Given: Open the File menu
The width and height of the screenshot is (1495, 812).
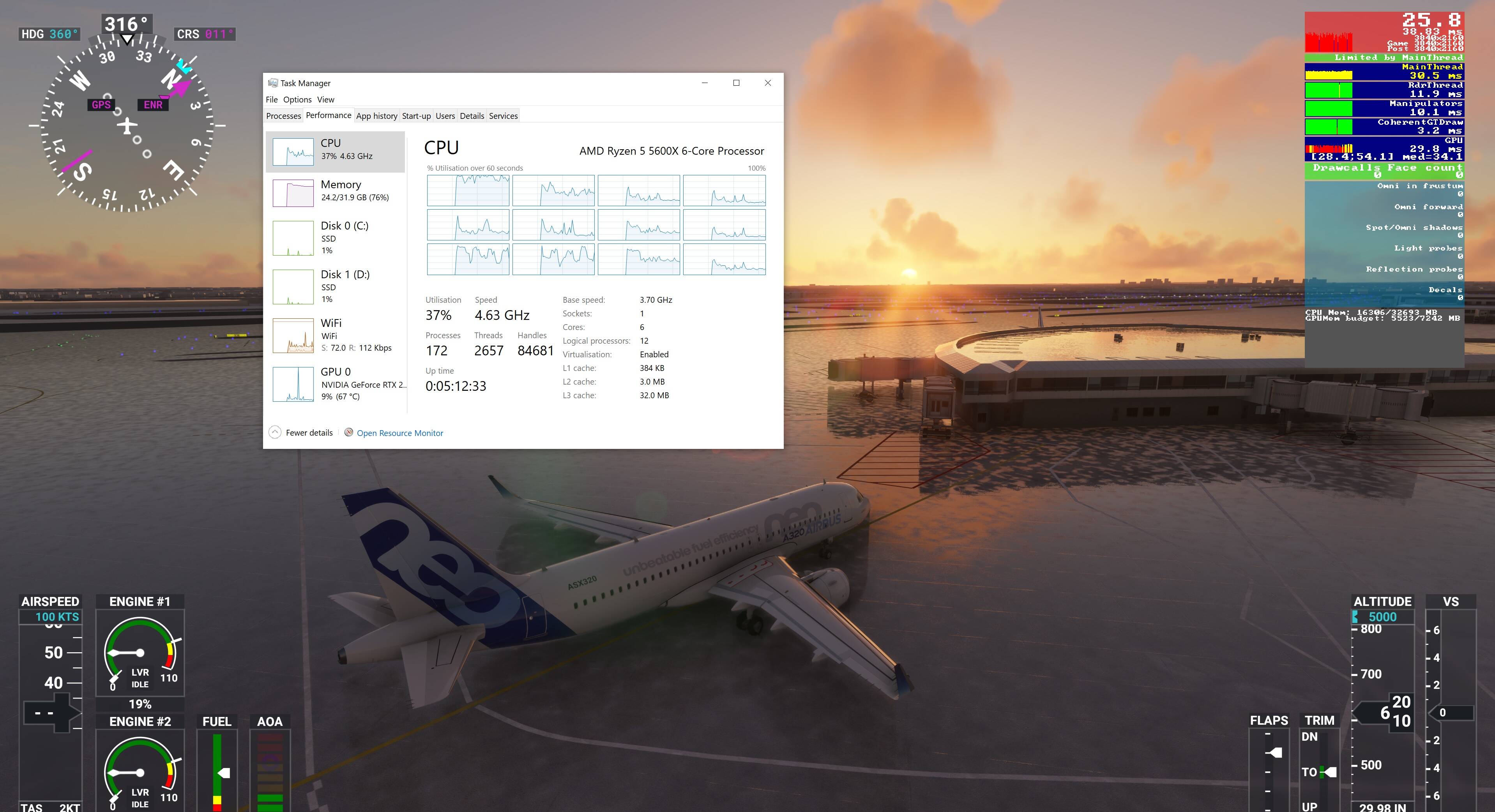Looking at the screenshot, I should tap(272, 99).
